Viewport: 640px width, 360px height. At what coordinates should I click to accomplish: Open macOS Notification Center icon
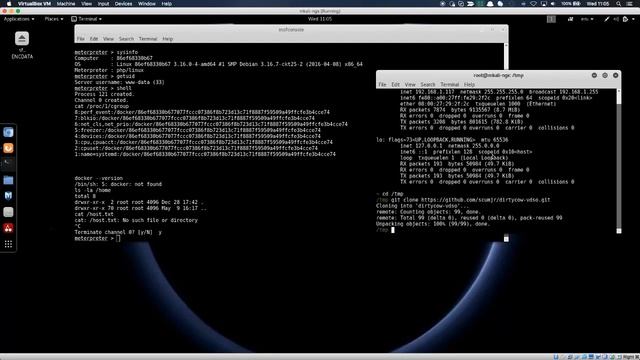(x=630, y=4)
